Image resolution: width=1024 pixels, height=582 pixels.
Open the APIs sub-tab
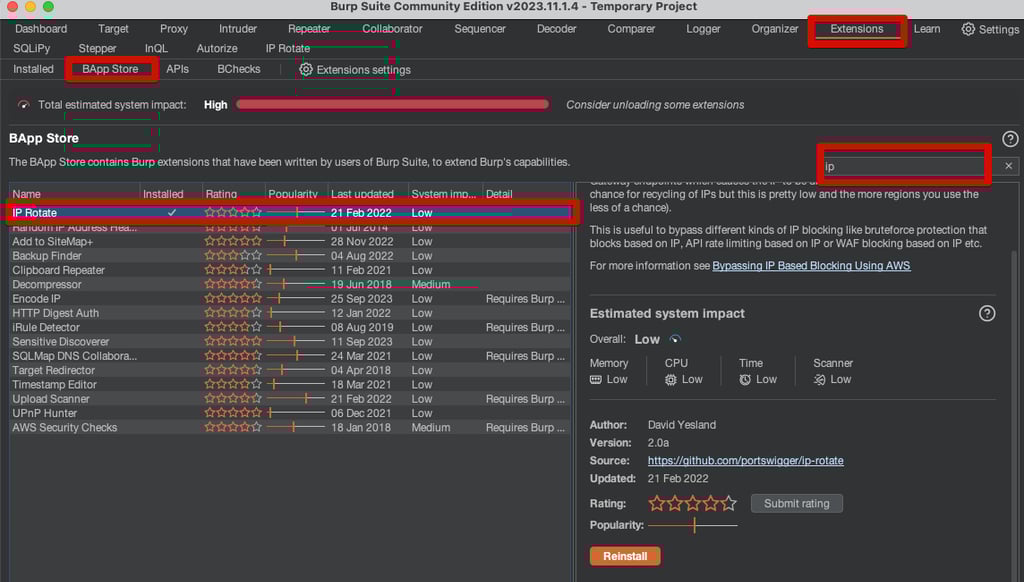coord(177,69)
